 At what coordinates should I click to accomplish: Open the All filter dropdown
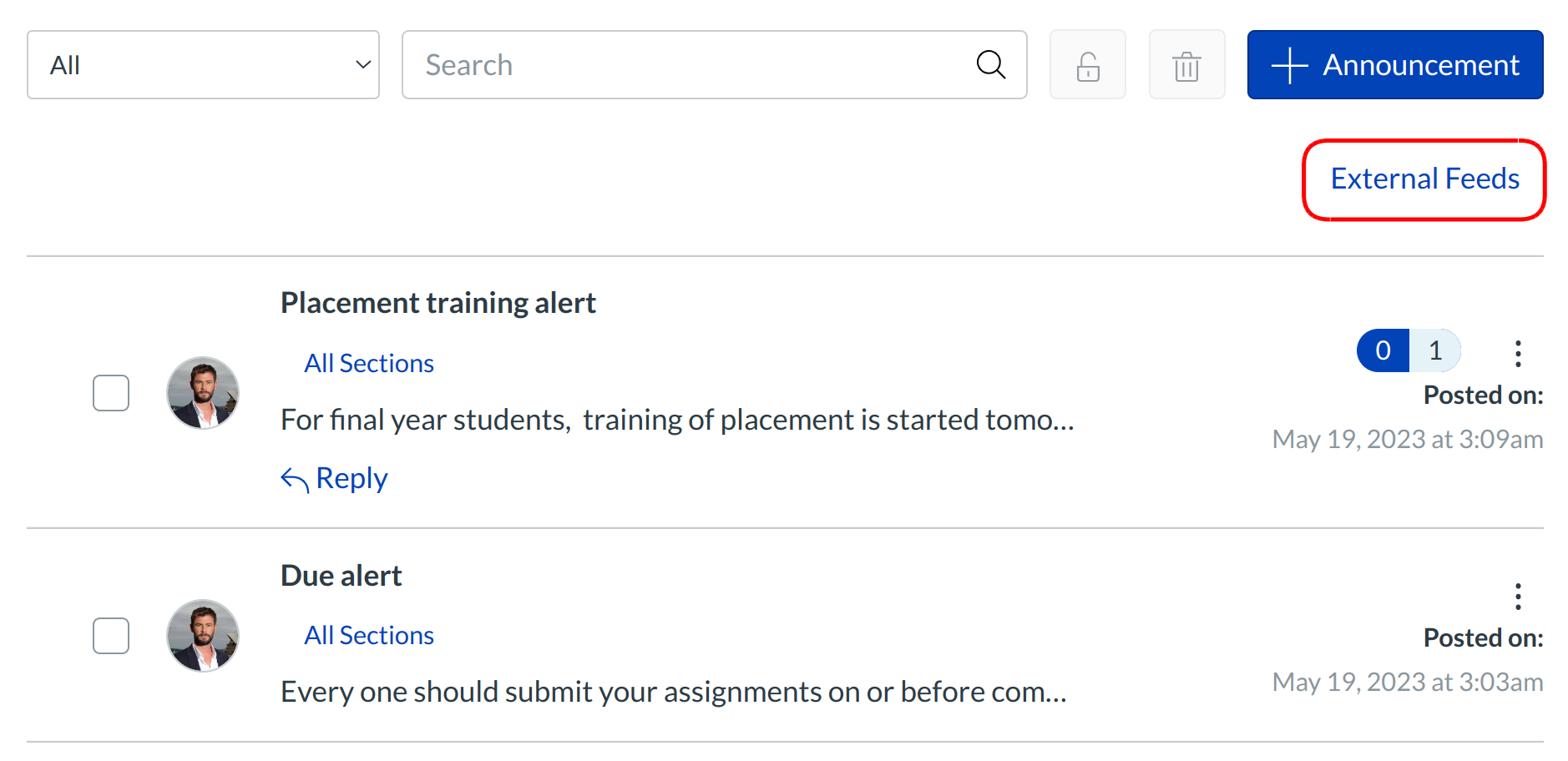[x=203, y=65]
